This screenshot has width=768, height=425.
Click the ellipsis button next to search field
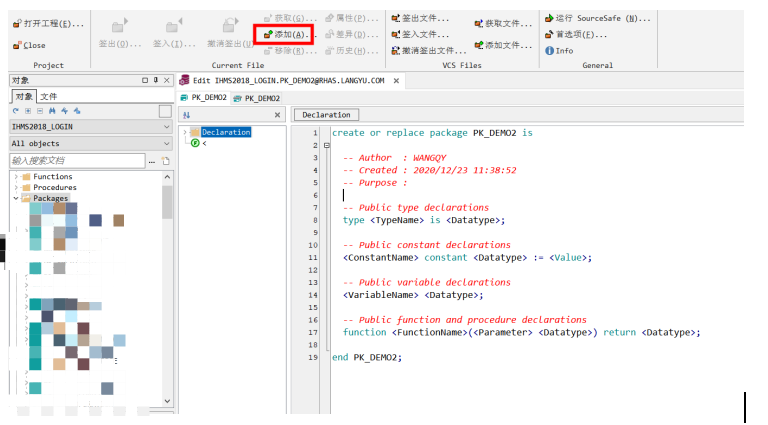(152, 161)
